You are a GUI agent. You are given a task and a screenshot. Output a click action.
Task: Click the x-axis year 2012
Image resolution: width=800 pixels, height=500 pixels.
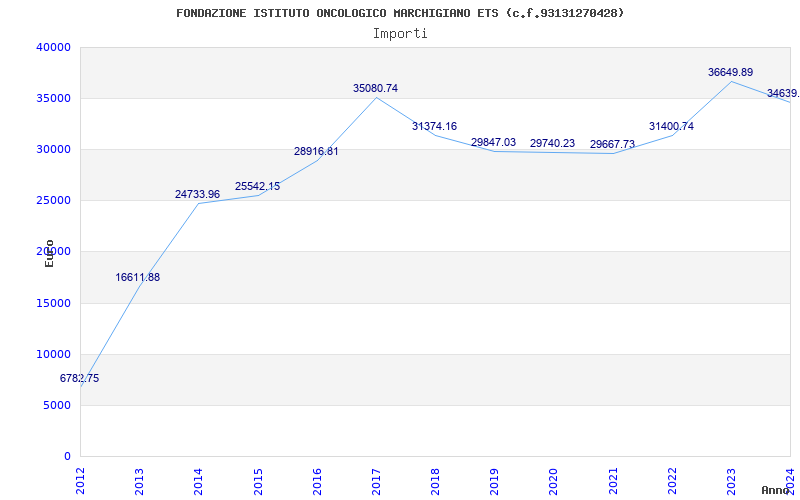(80, 481)
